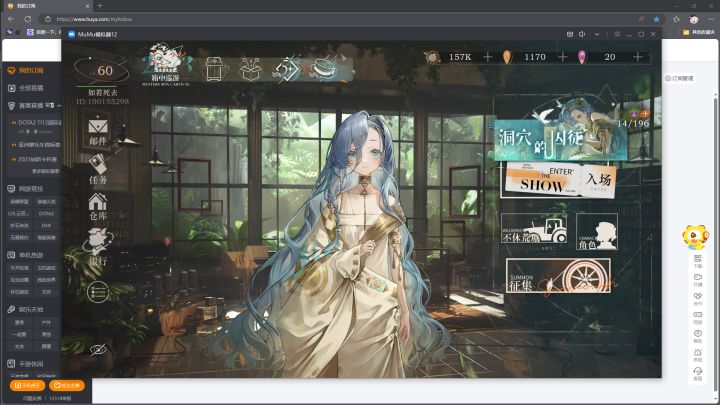Viewport: 720px width, 405px height.
Task: Open the 网游竞技 category heading
Action: (26, 189)
